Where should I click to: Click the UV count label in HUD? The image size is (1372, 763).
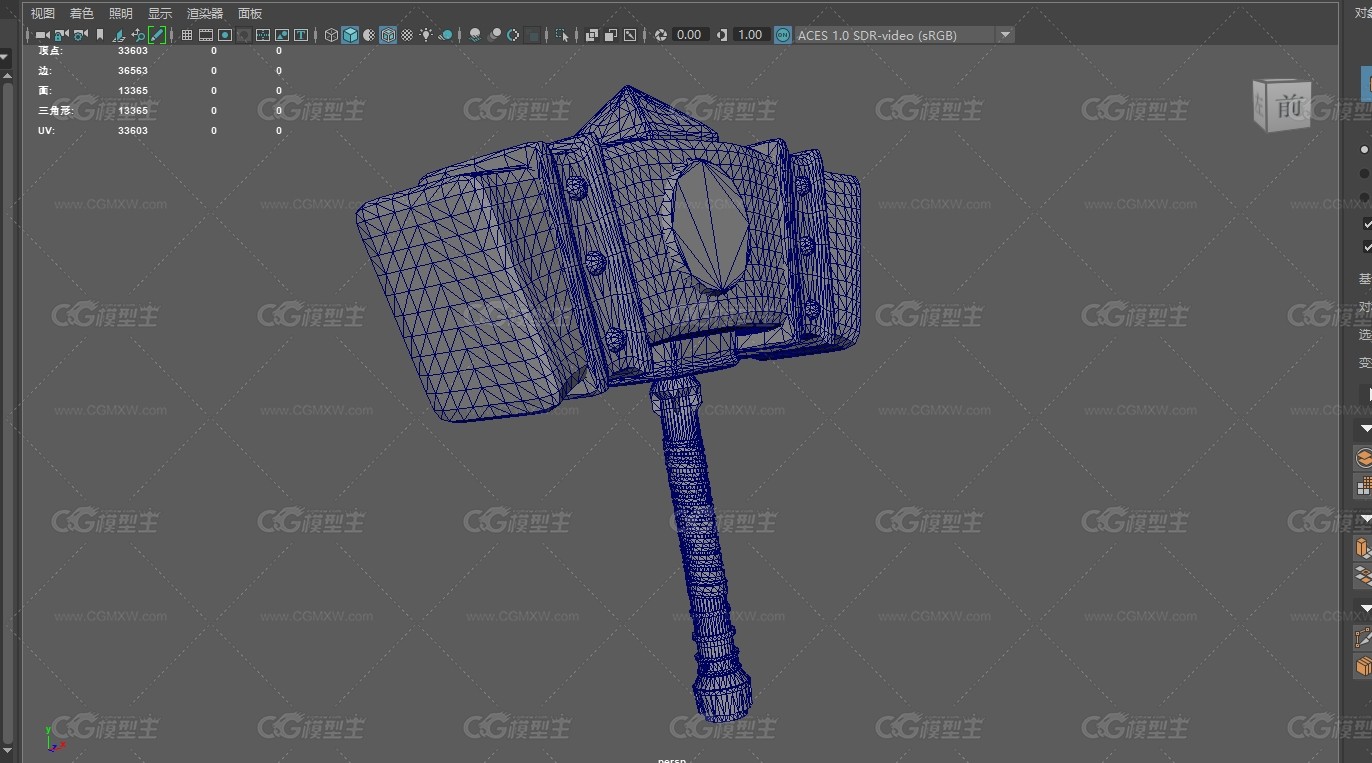pos(46,130)
